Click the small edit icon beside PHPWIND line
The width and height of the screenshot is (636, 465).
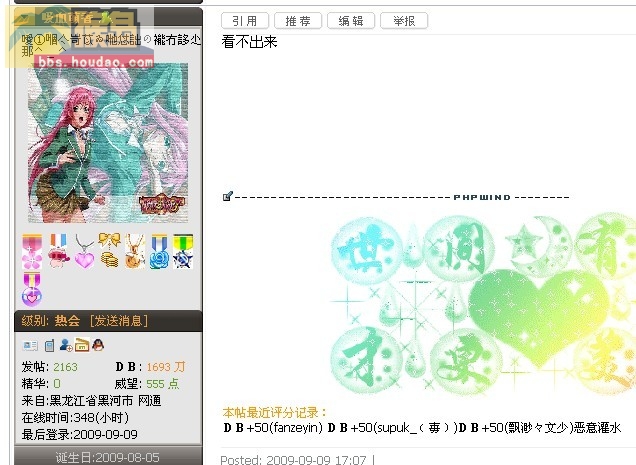coord(228,196)
